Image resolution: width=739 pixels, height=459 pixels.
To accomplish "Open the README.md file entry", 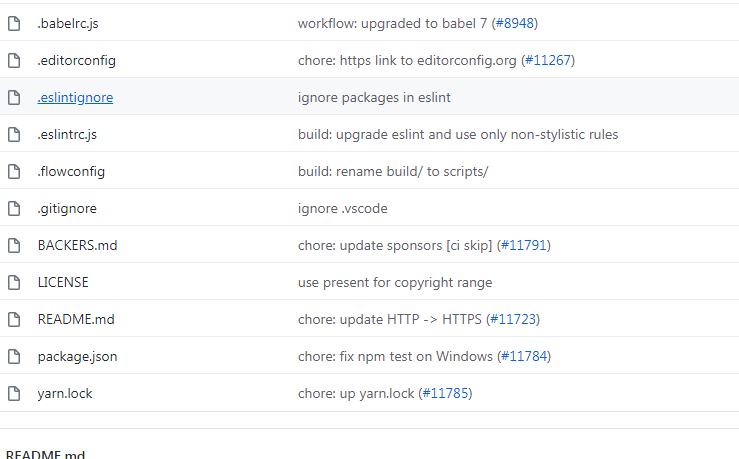I will [76, 320].
